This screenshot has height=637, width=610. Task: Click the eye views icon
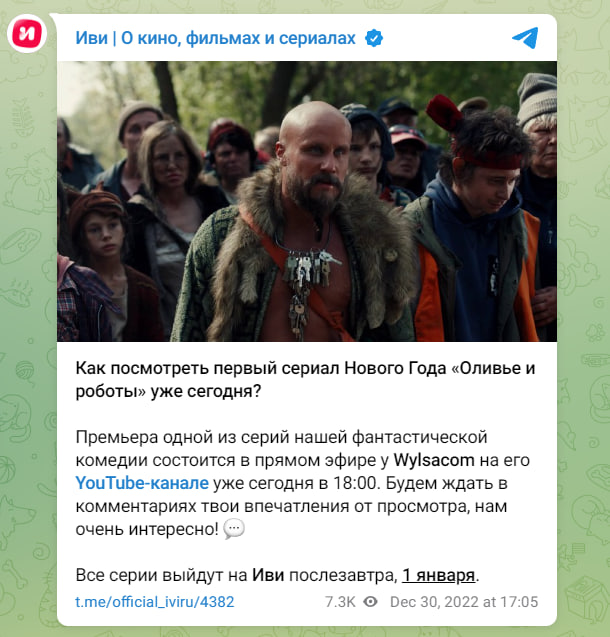(370, 602)
